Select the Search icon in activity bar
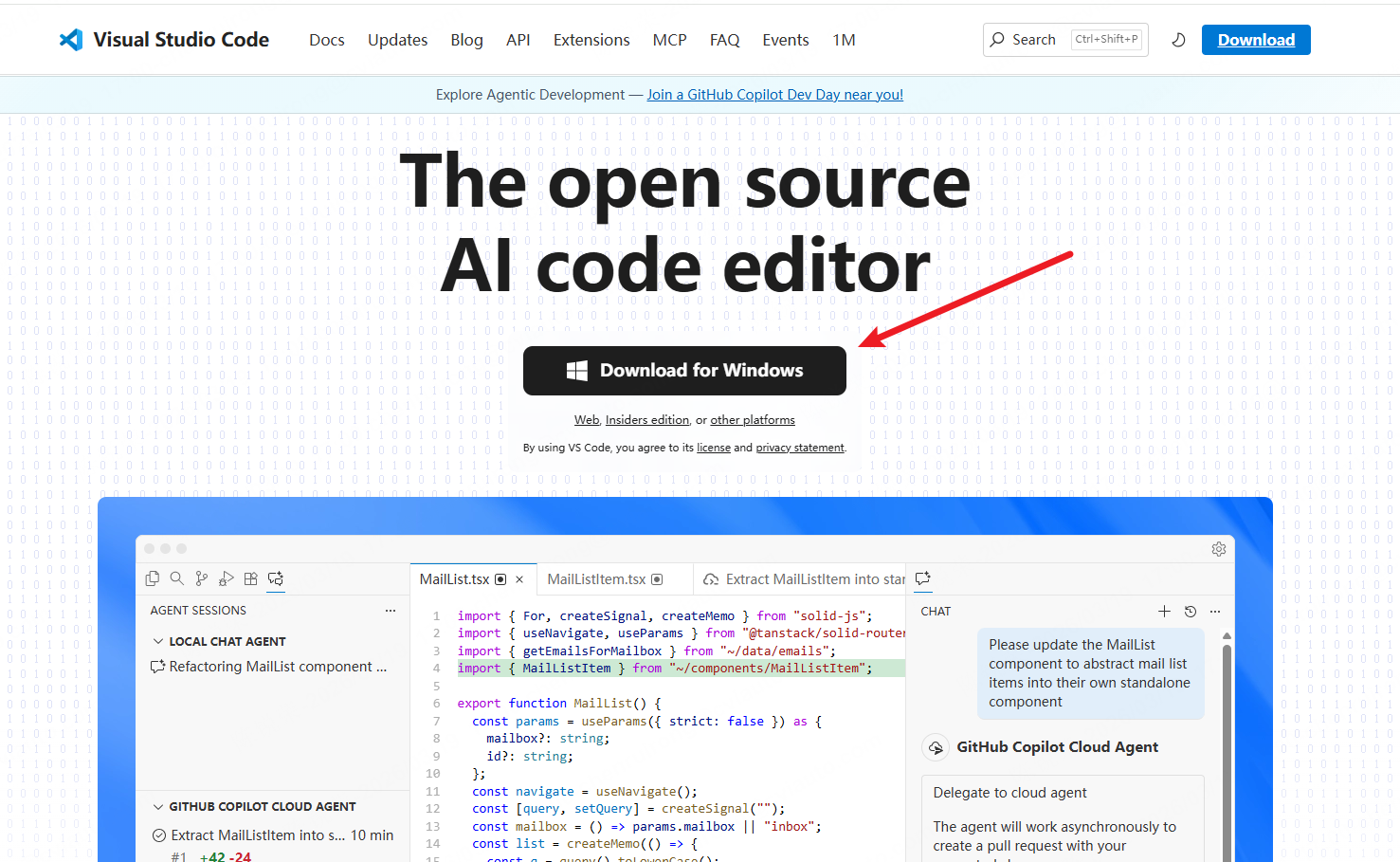 click(x=177, y=578)
